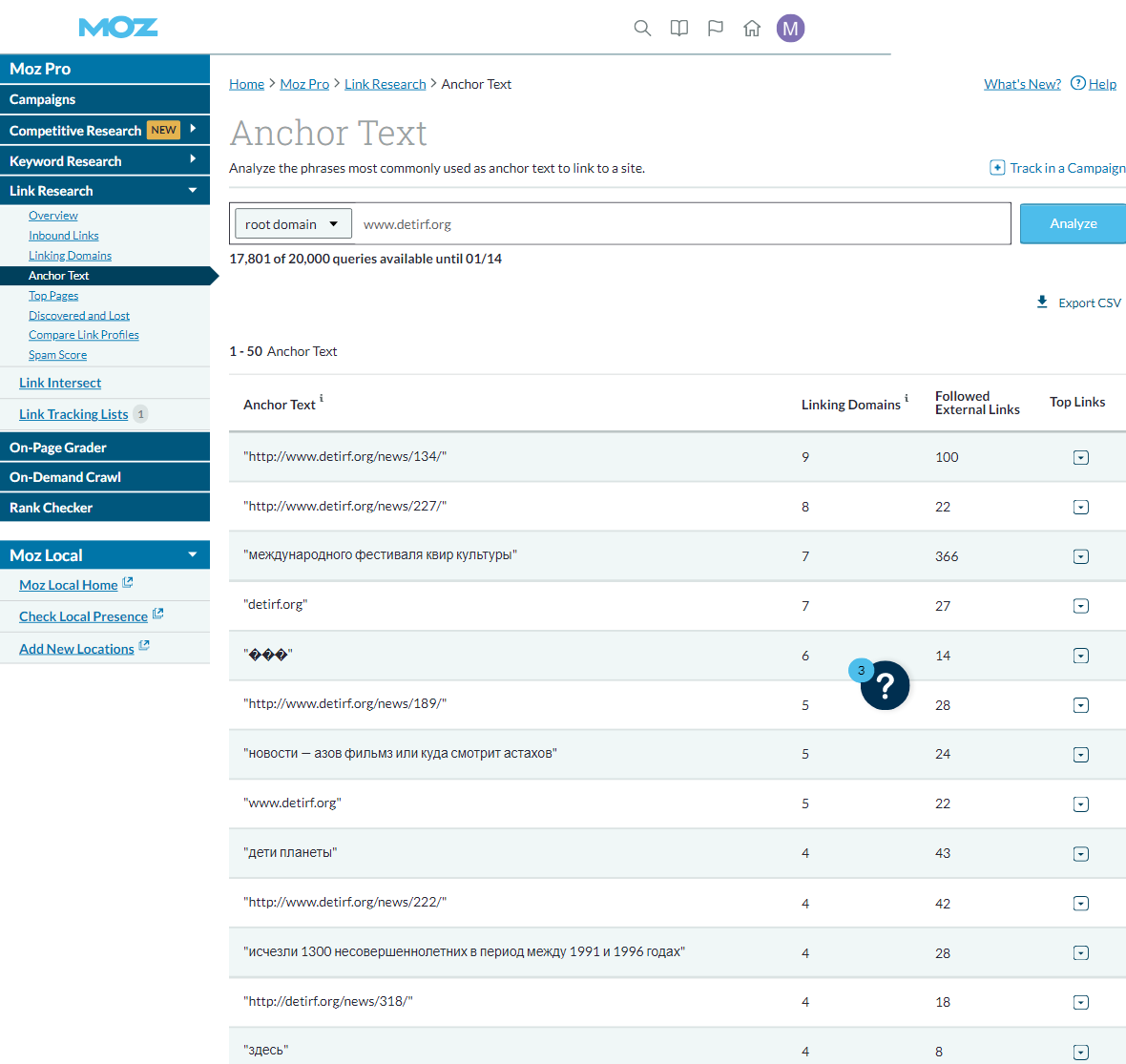Collapse the Link Research sidebar section
Screen dimensions: 1126x1064
193,191
